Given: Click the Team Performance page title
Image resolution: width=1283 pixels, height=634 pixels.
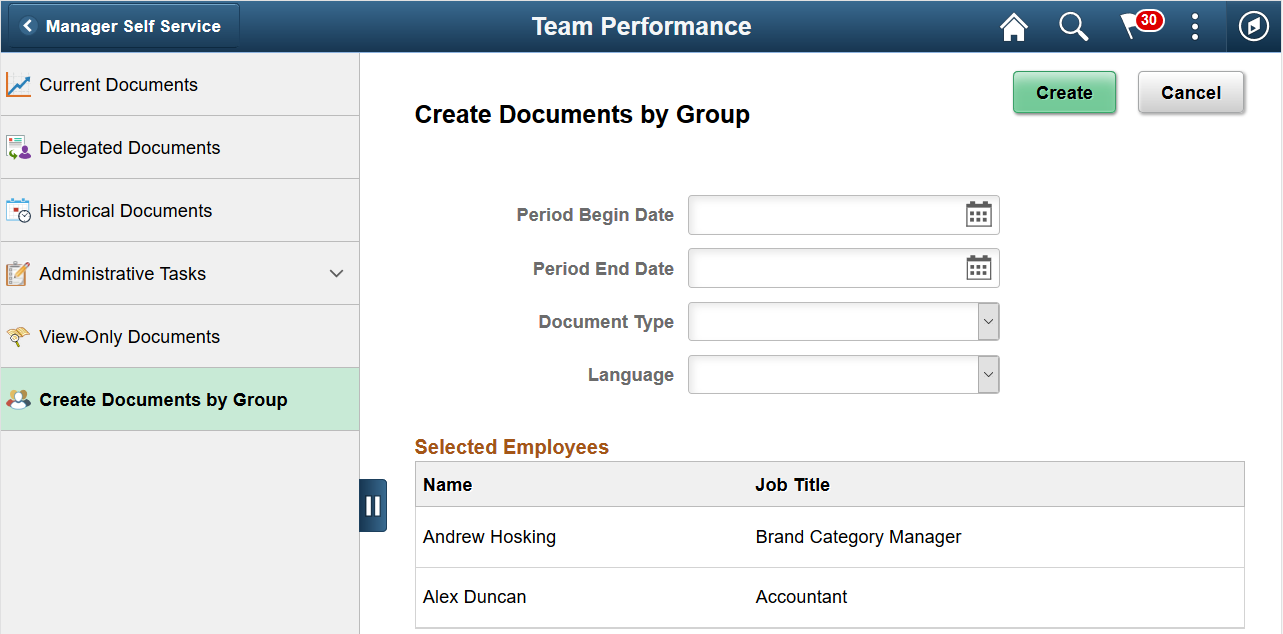Looking at the screenshot, I should click(642, 27).
